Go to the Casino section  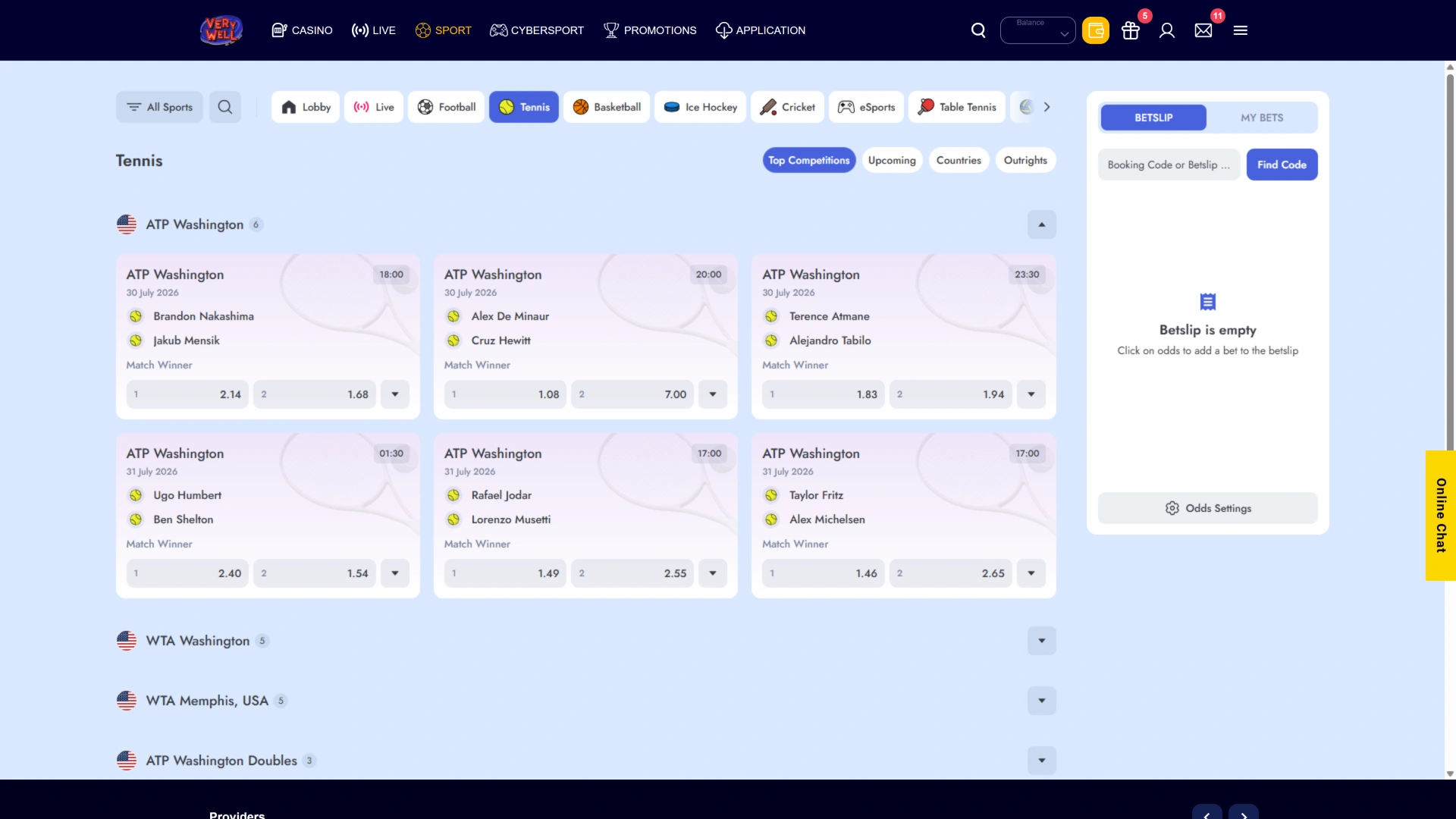click(x=302, y=30)
